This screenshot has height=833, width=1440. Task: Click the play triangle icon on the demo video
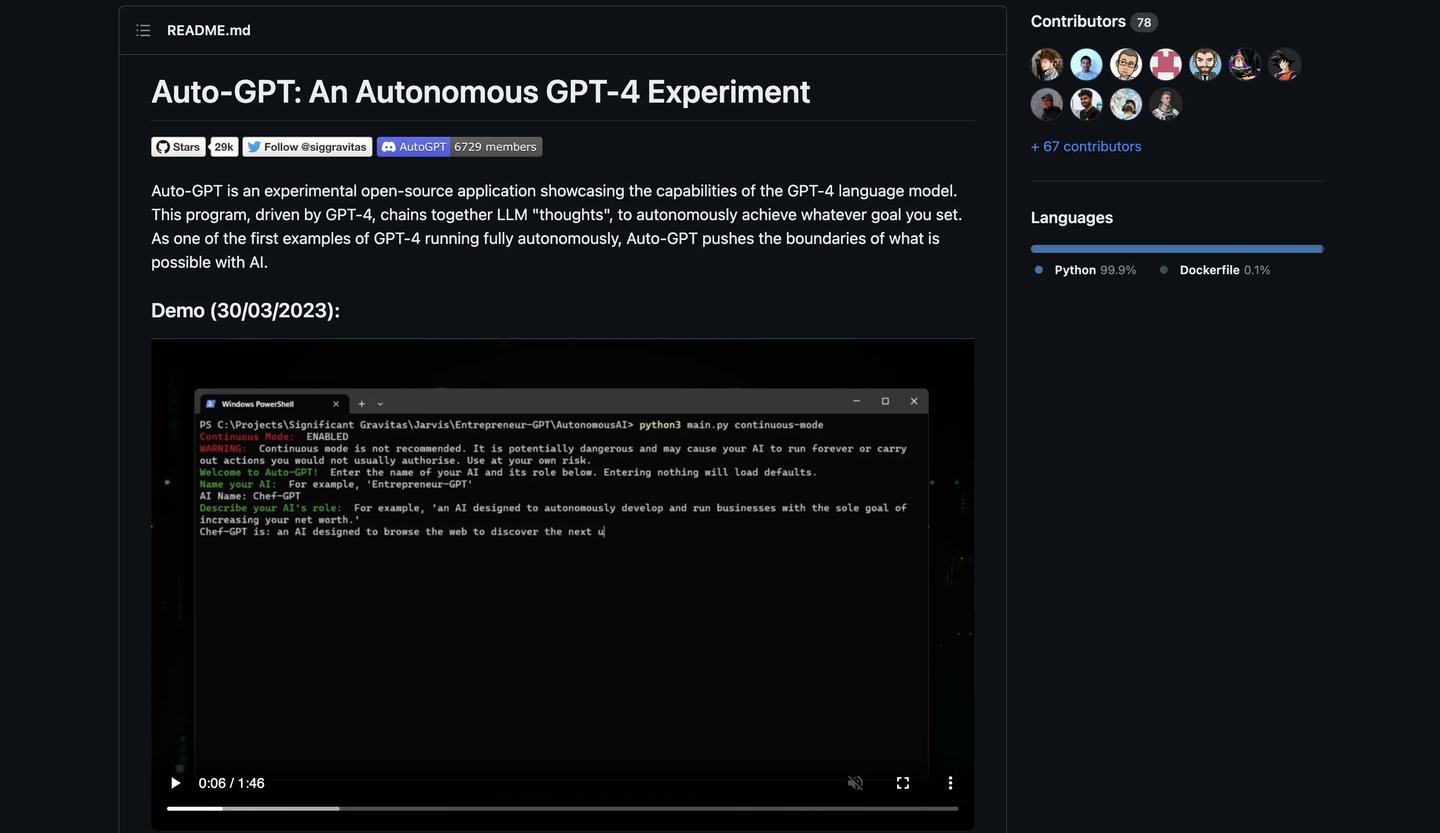(175, 783)
